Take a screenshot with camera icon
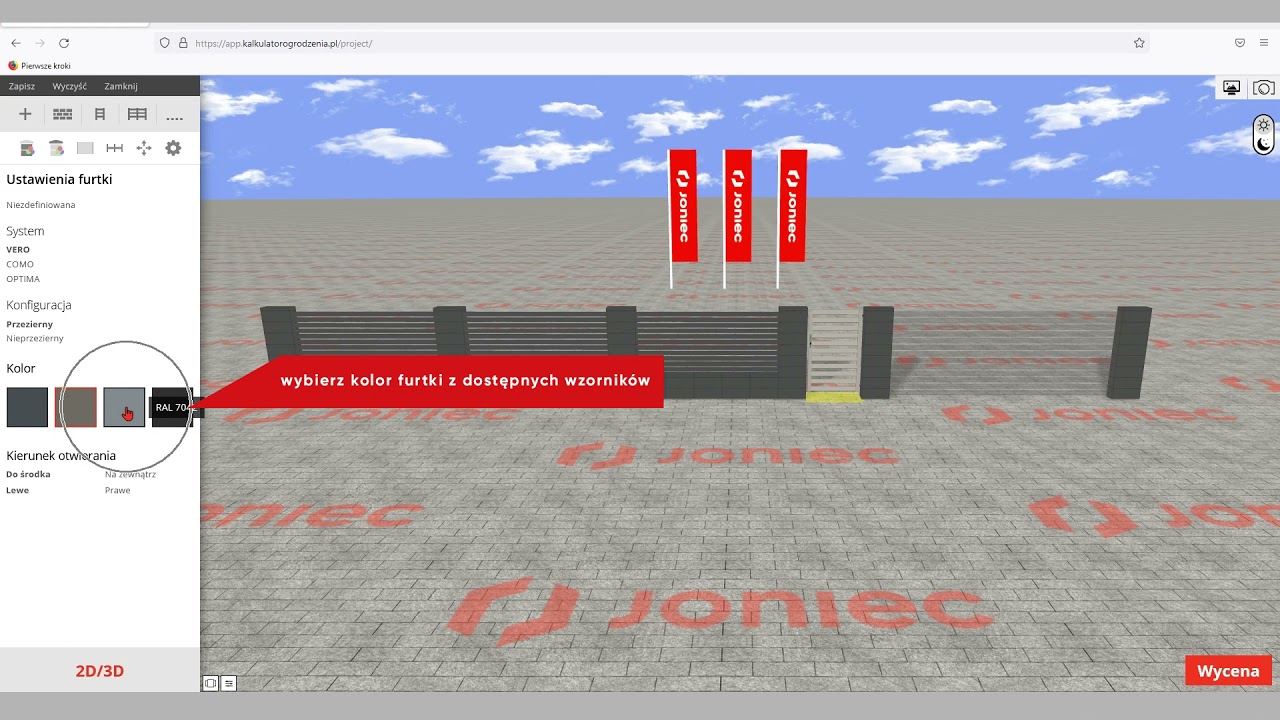This screenshot has width=1280, height=720. tap(1264, 88)
